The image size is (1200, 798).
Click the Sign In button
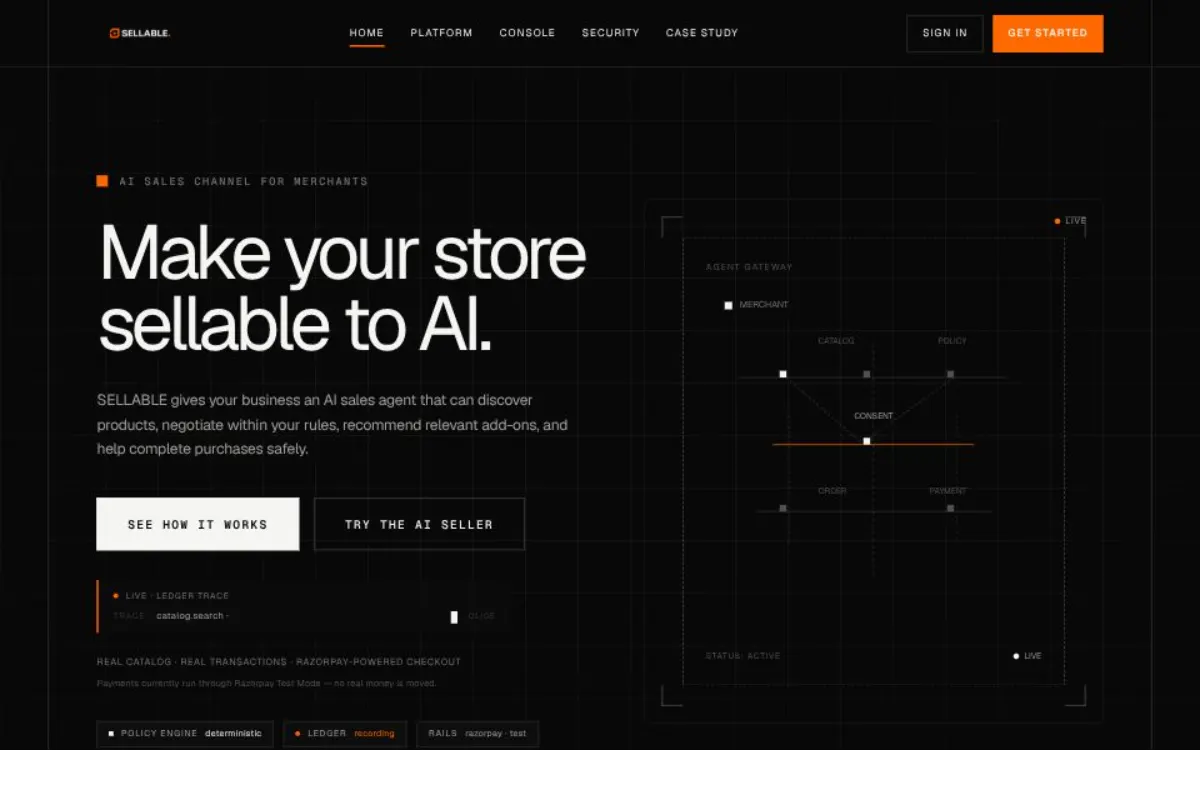(945, 33)
